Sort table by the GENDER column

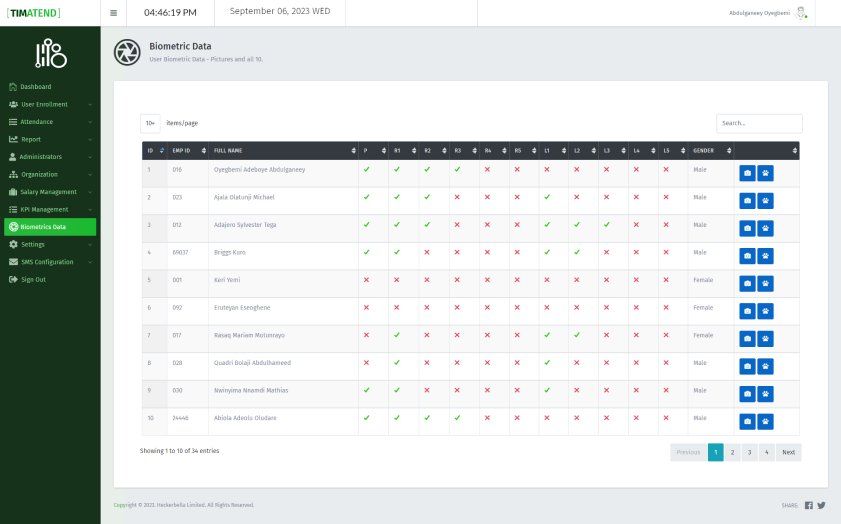pos(710,151)
